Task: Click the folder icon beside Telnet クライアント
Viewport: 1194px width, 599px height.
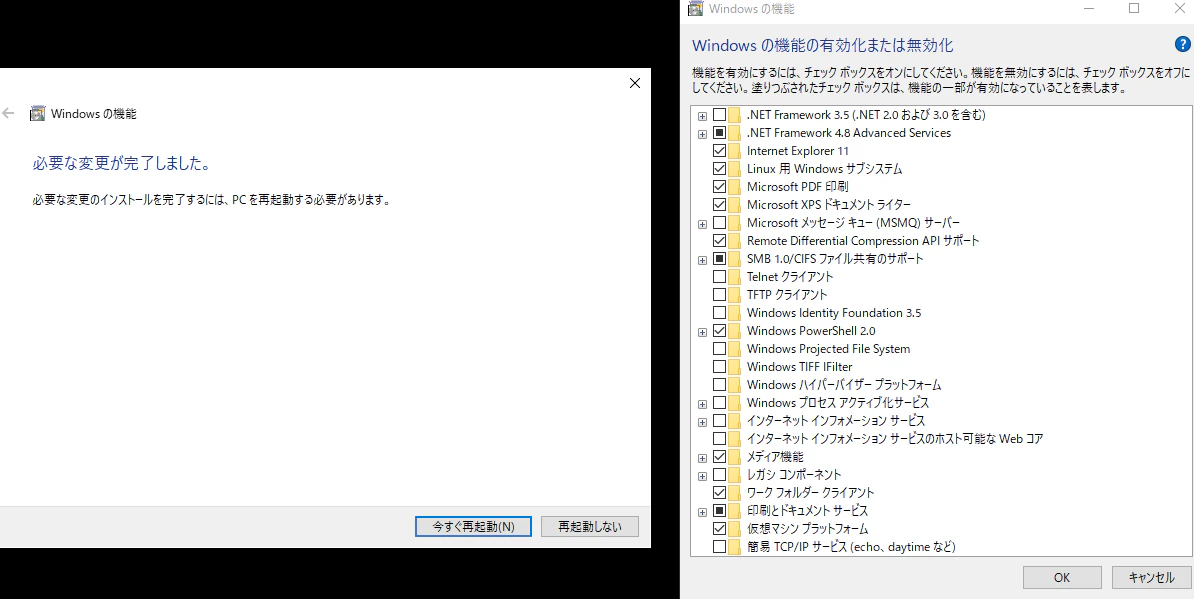Action: (734, 277)
